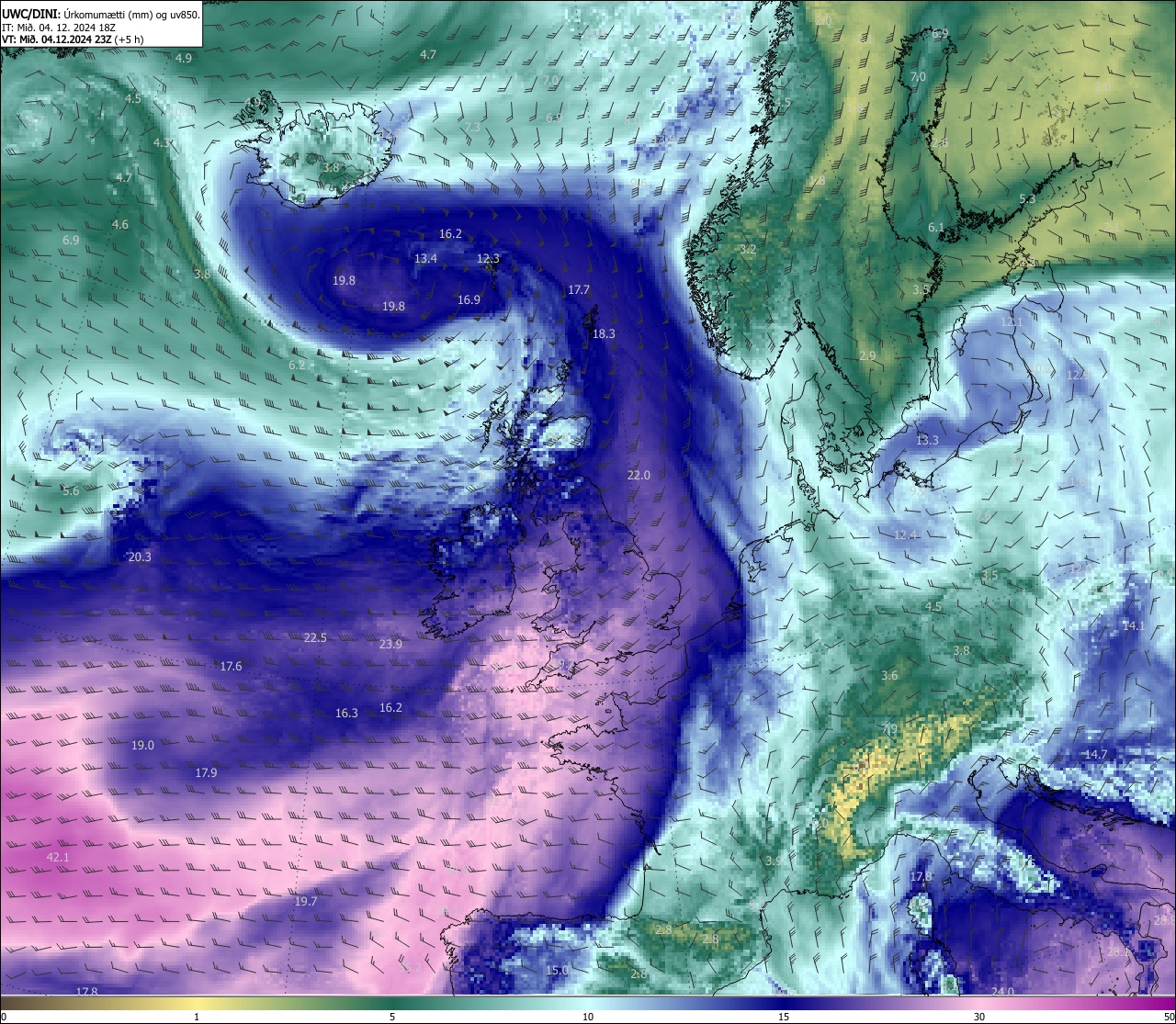The width and height of the screenshot is (1176, 1024).
Task: Click the colorbar tick label '50'
Action: tap(1169, 1017)
